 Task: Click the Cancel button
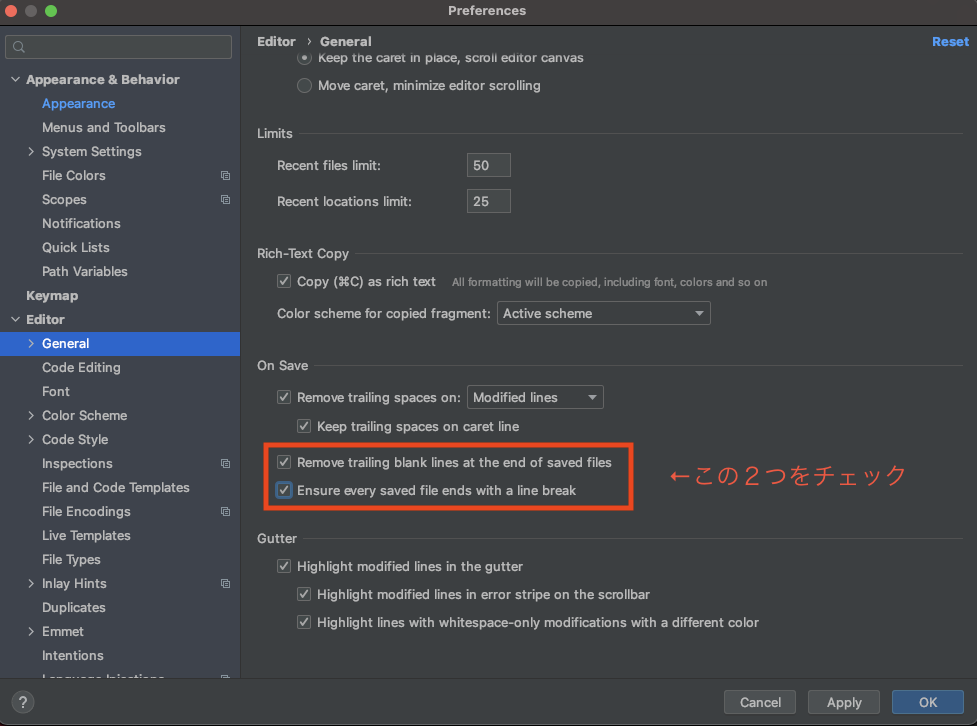point(760,702)
